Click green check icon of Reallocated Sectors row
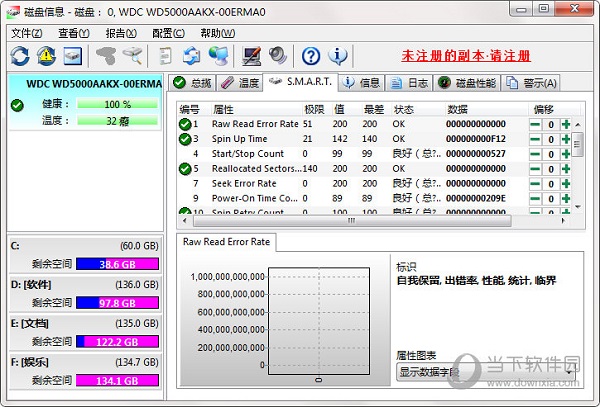 (x=185, y=169)
